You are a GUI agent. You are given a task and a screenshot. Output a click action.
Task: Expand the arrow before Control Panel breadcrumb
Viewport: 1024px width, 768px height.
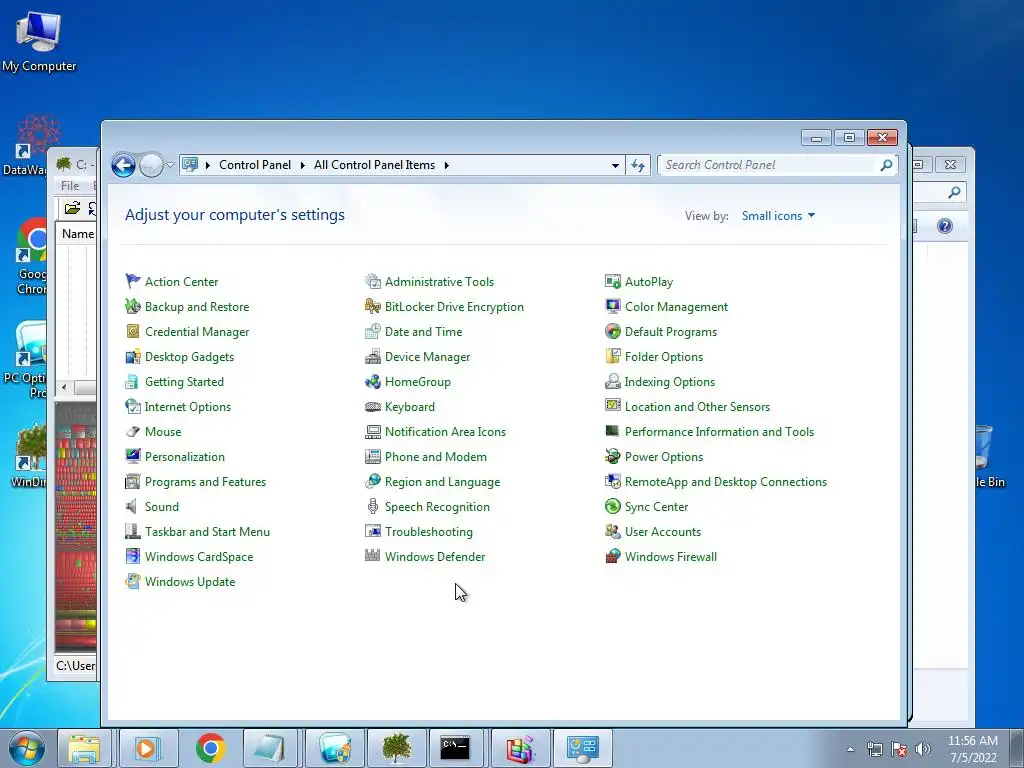click(x=208, y=165)
